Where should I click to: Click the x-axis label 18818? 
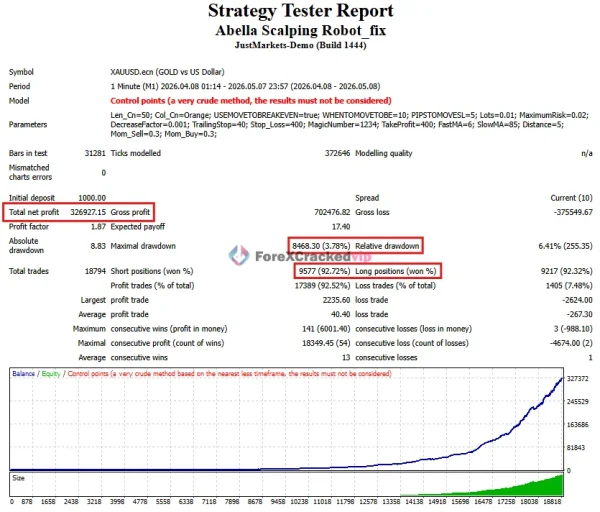pyautogui.click(x=552, y=501)
